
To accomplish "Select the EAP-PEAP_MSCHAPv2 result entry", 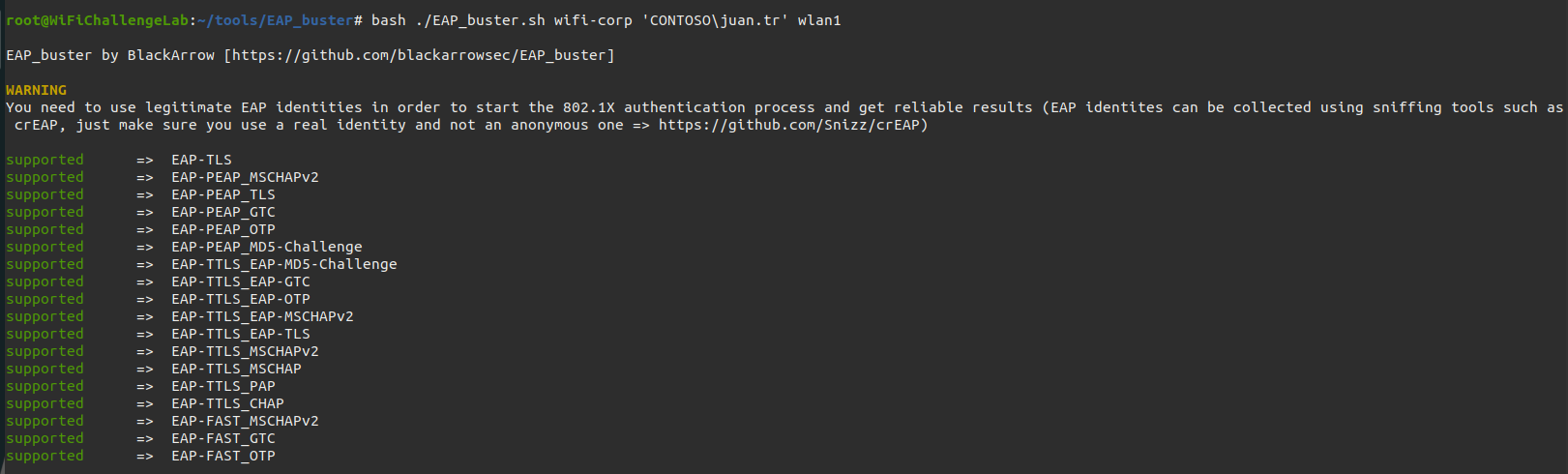I will click(245, 177).
